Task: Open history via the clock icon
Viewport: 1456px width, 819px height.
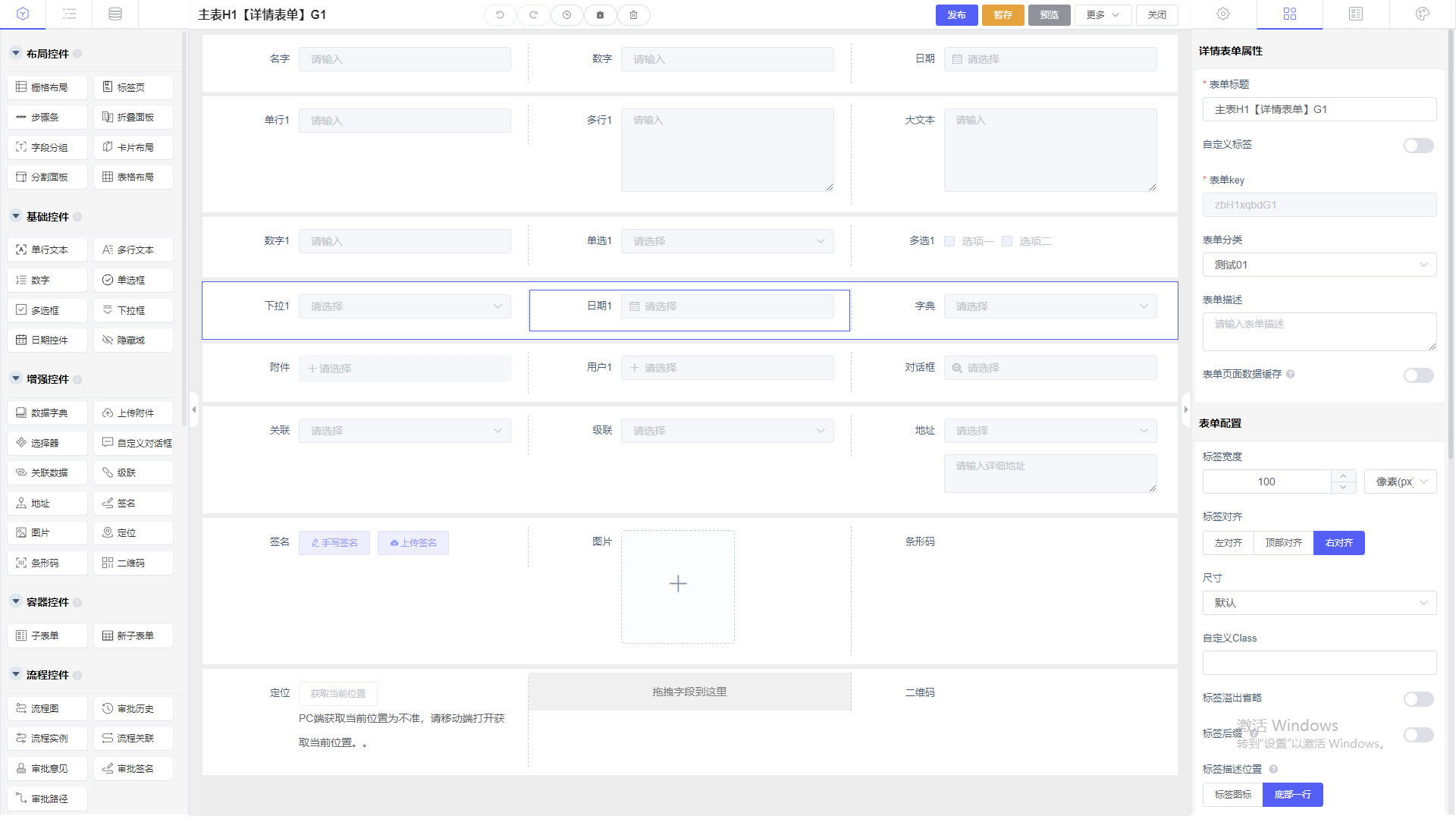Action: [566, 14]
